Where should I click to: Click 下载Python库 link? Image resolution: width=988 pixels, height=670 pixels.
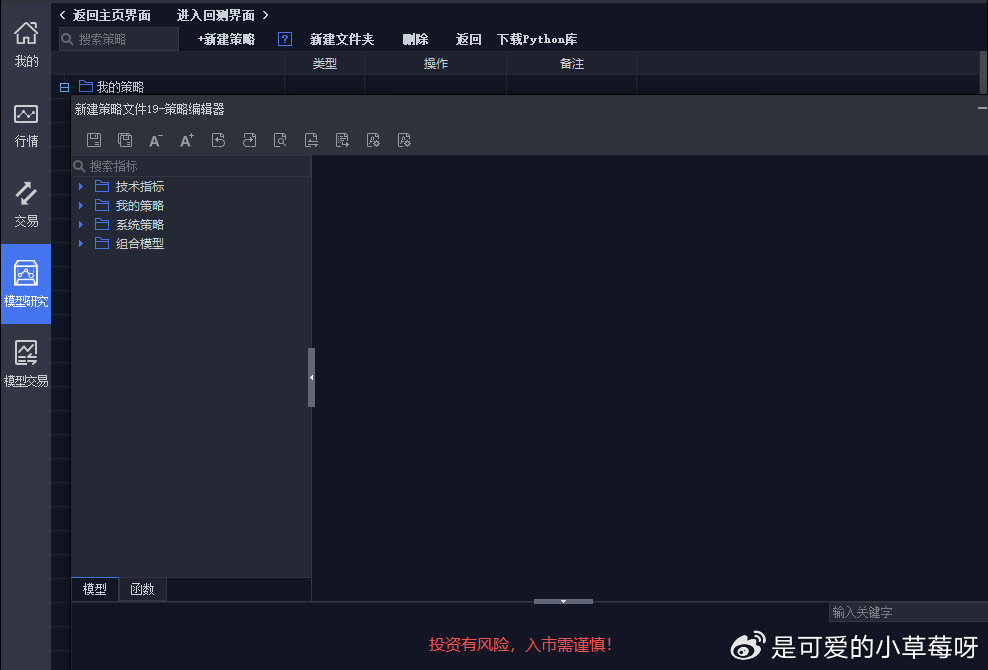(x=537, y=39)
